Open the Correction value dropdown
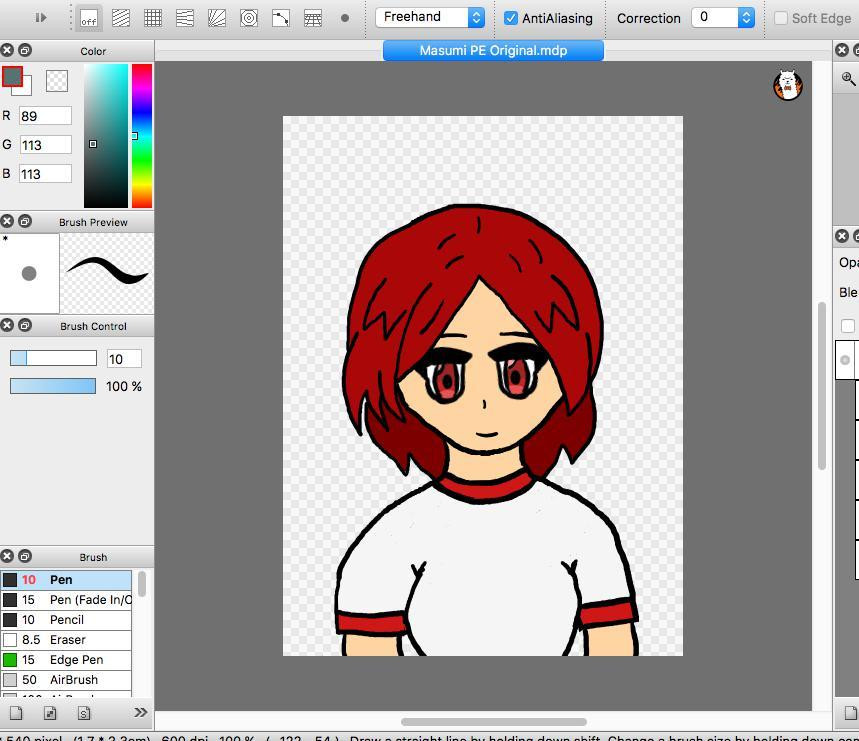 [x=723, y=18]
